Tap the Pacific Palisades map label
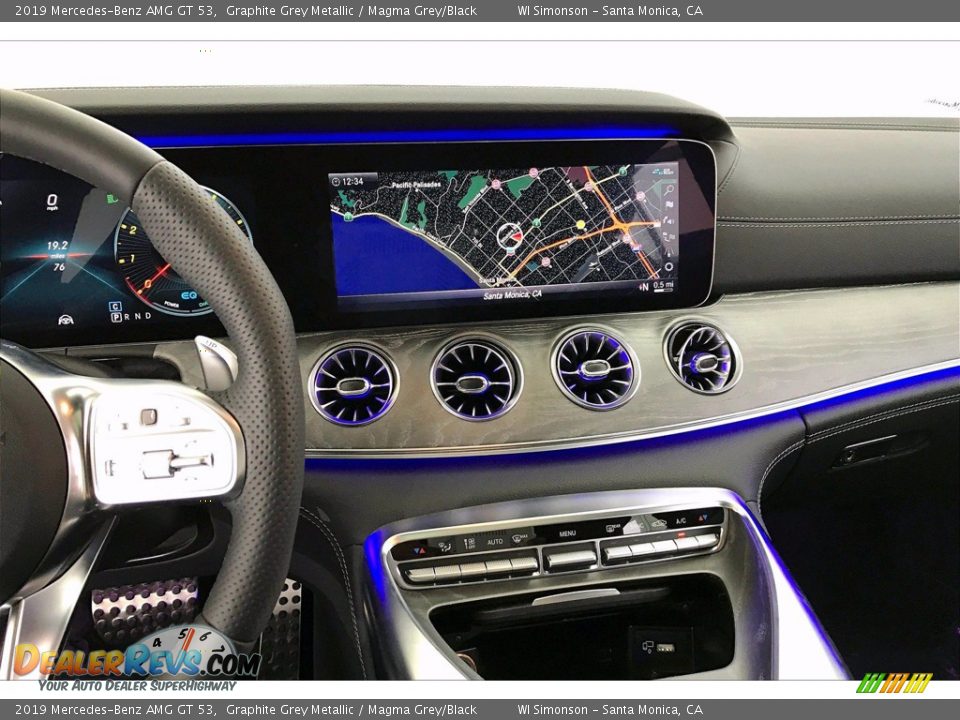This screenshot has width=960, height=720. pyautogui.click(x=416, y=185)
